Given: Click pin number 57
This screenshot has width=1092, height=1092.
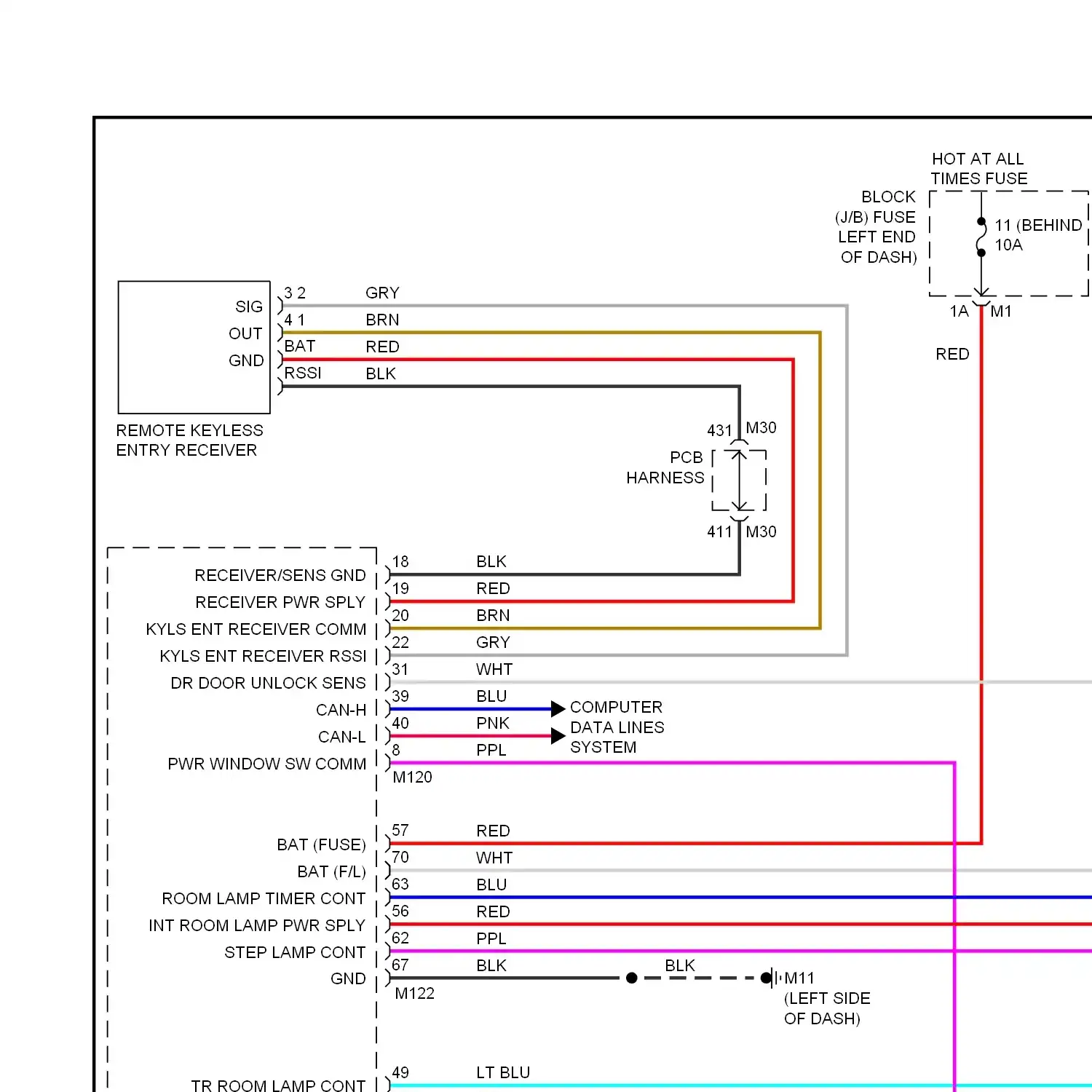Looking at the screenshot, I should 400,830.
